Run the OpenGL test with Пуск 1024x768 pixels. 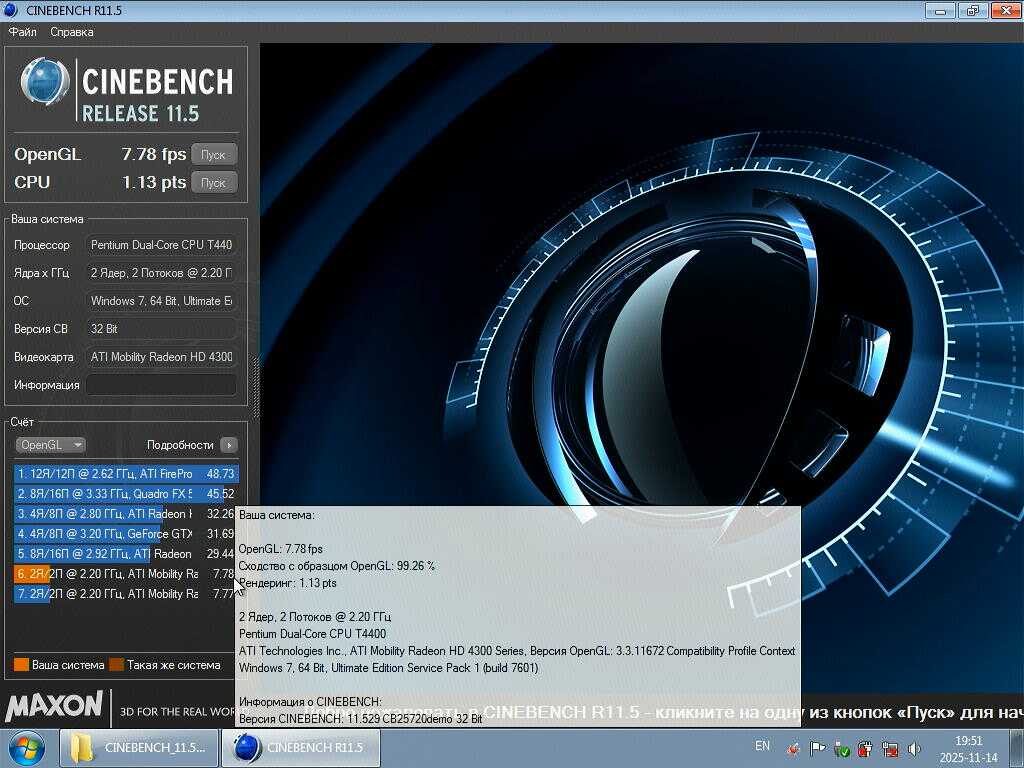pyautogui.click(x=213, y=155)
